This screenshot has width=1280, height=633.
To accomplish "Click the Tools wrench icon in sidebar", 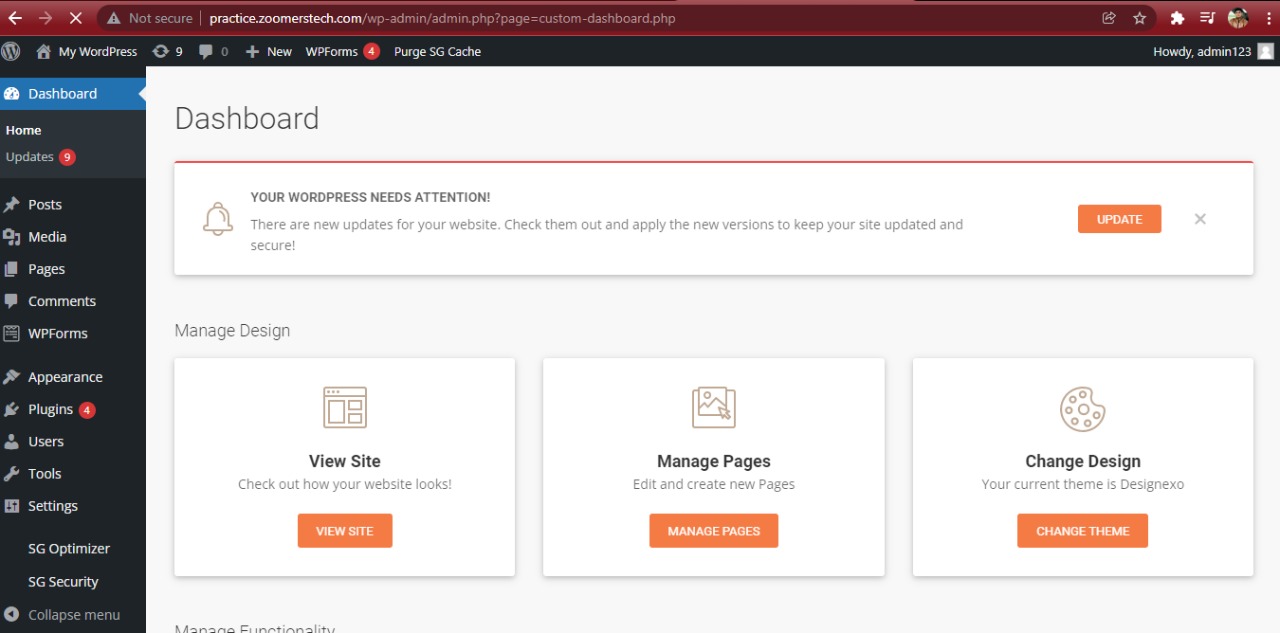I will tap(12, 474).
